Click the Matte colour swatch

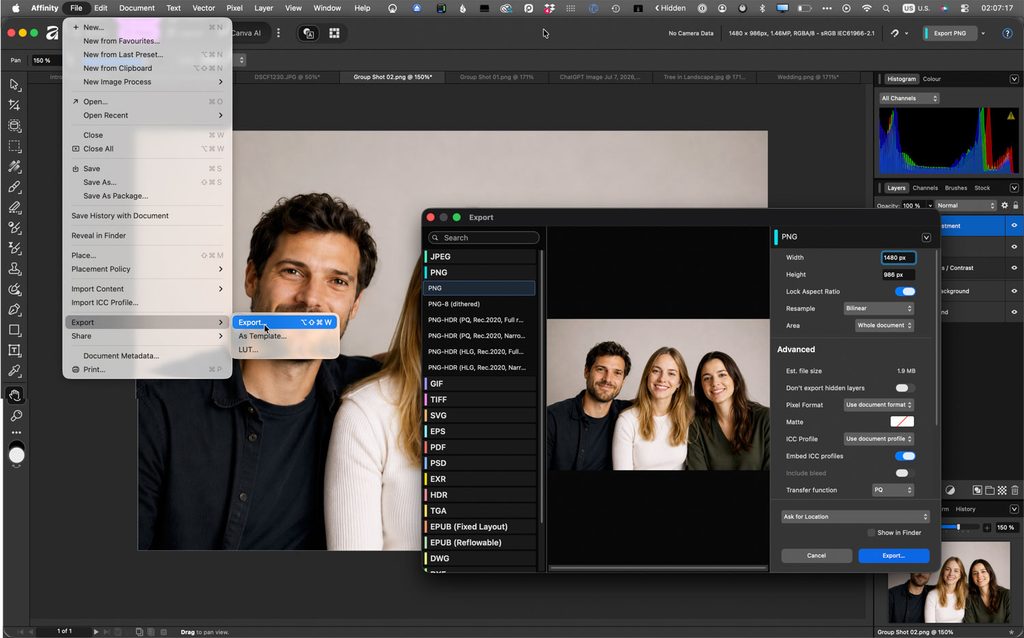pos(902,422)
